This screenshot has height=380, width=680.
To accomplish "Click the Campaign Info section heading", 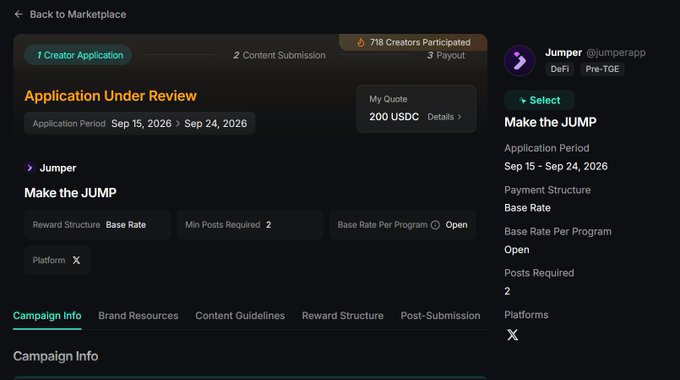I will click(56, 356).
